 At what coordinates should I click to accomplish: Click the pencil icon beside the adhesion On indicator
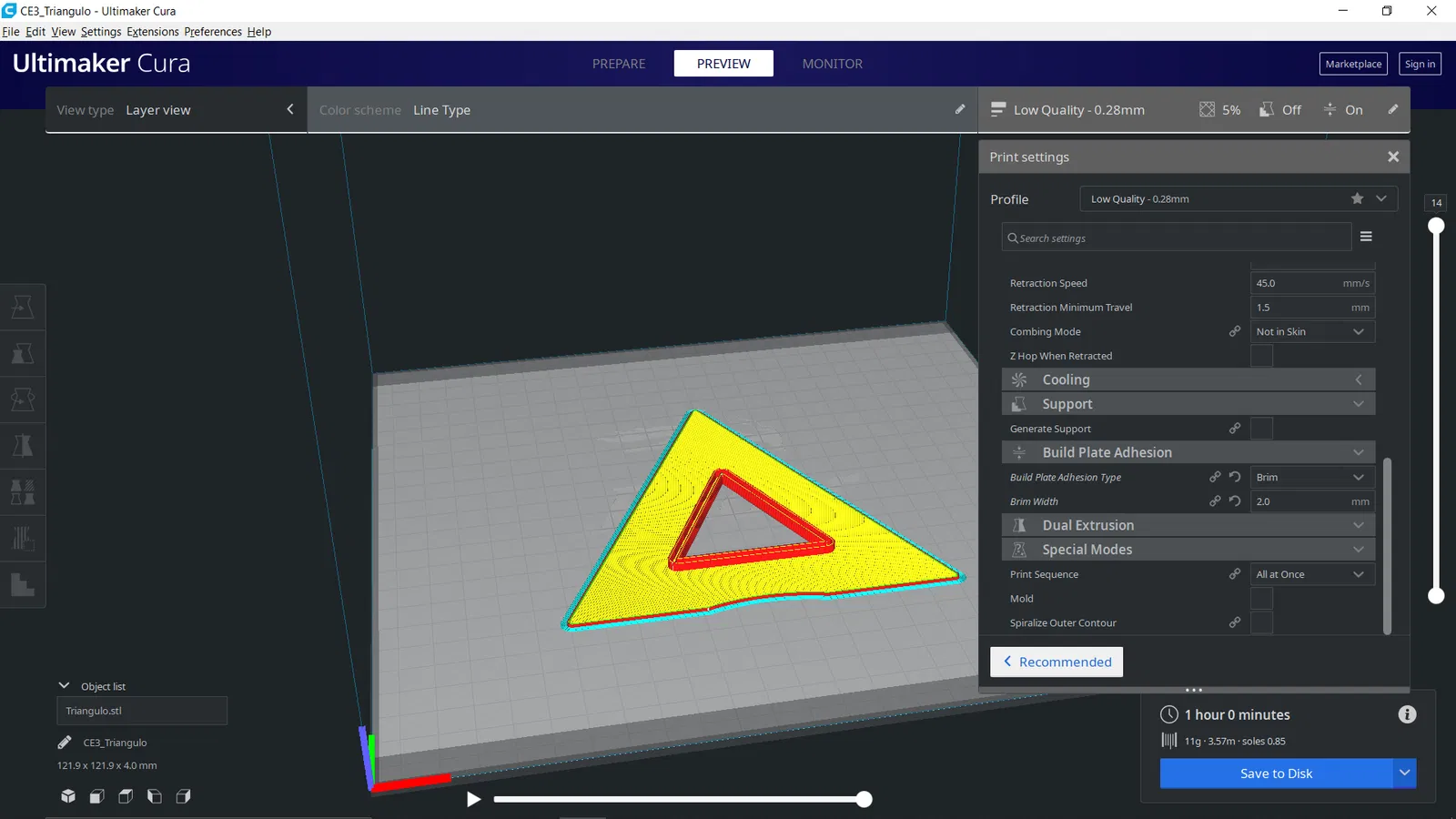[1393, 109]
